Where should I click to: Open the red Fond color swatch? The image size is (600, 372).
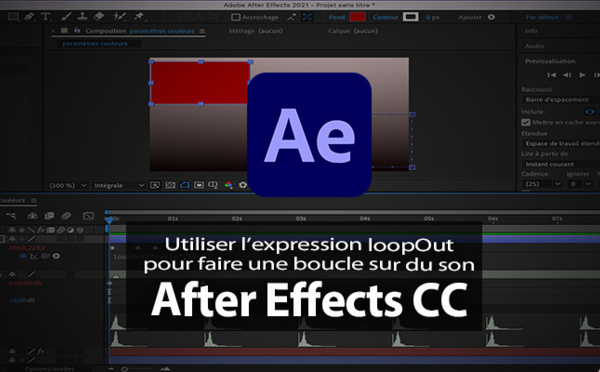(357, 17)
